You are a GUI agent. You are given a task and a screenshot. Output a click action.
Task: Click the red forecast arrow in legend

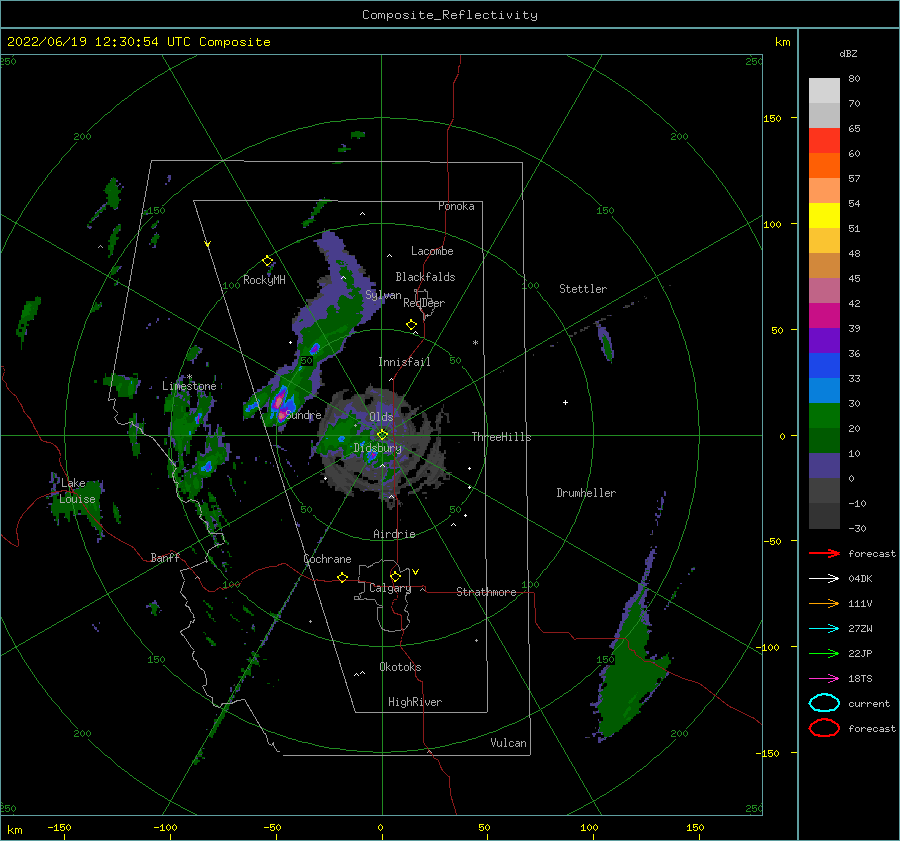(x=824, y=553)
